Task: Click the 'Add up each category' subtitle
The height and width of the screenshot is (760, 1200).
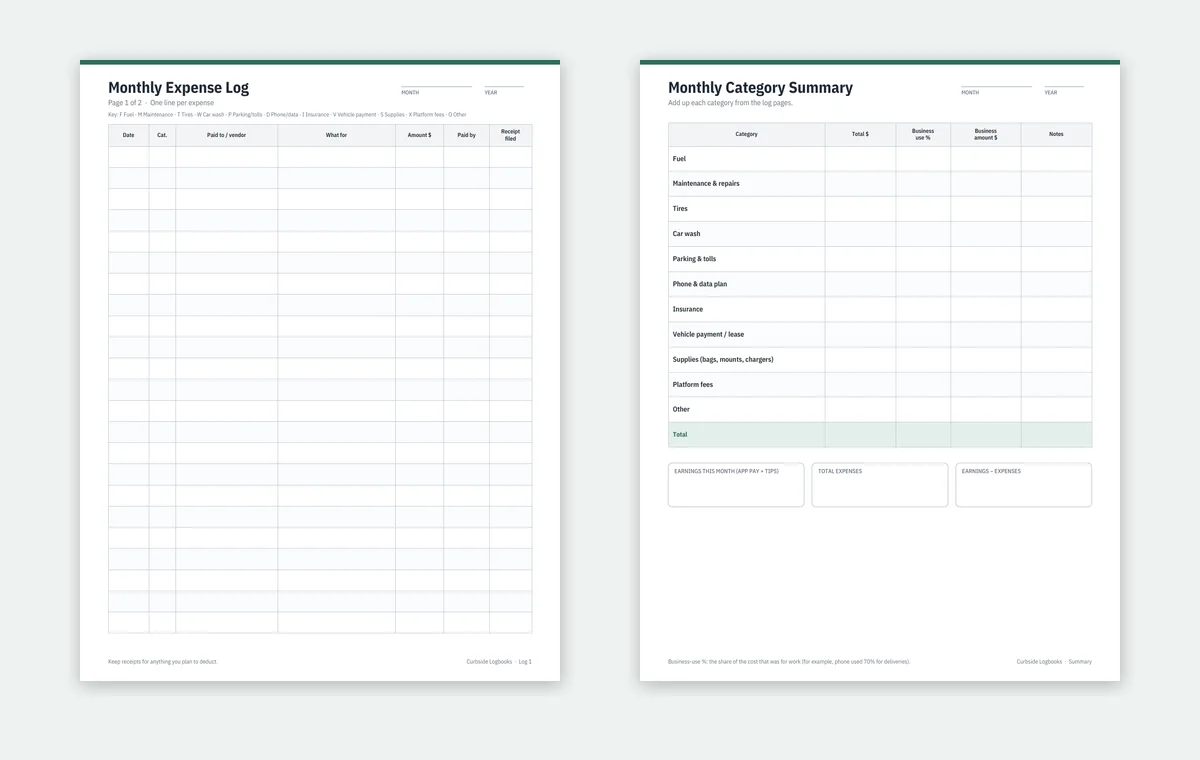Action: pos(730,103)
